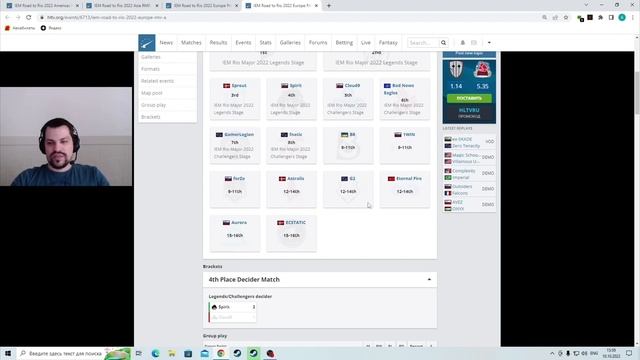
Task: Open the B8 team card
Action: (348, 145)
